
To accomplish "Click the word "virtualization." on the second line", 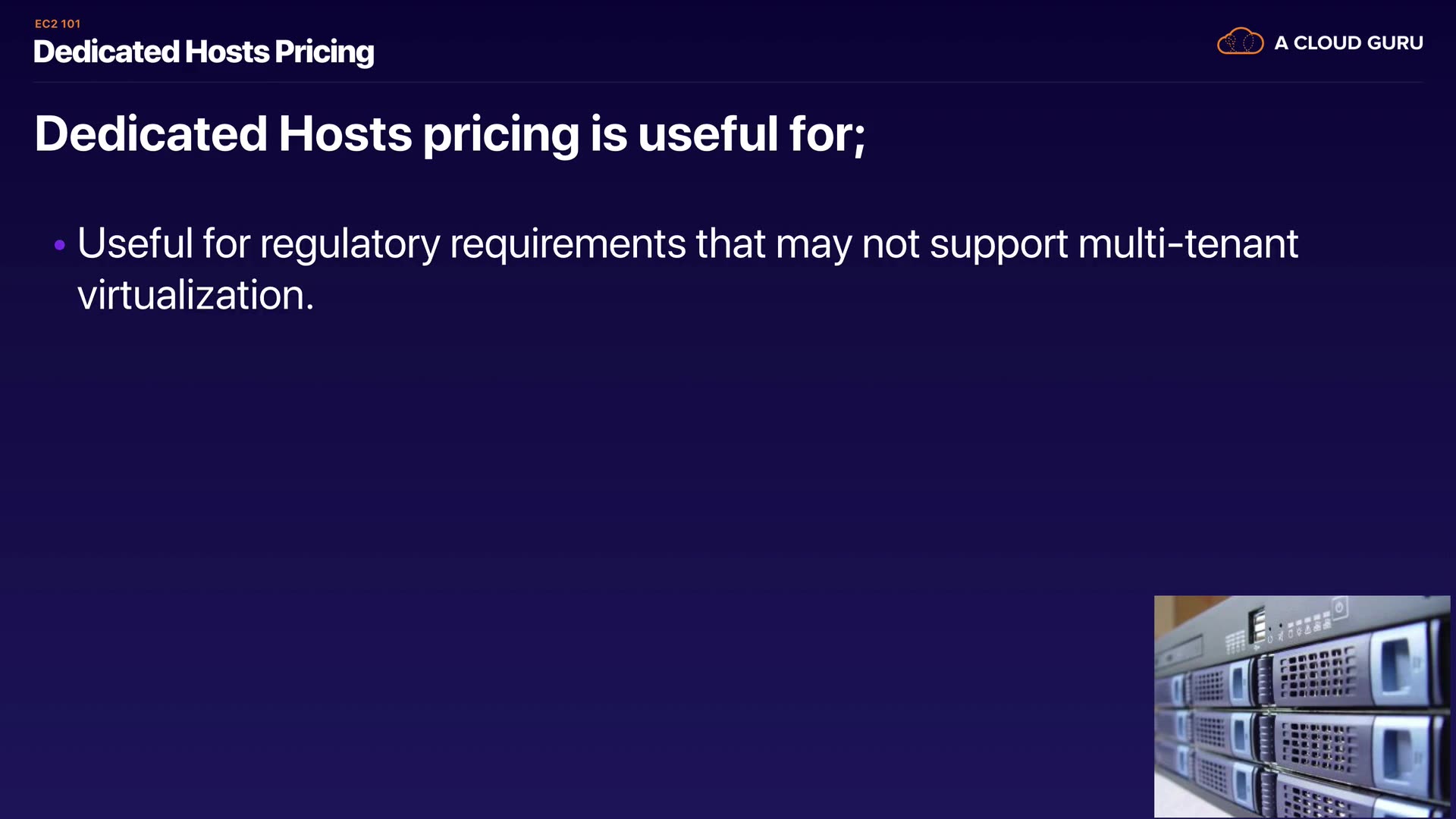I will coord(196,295).
